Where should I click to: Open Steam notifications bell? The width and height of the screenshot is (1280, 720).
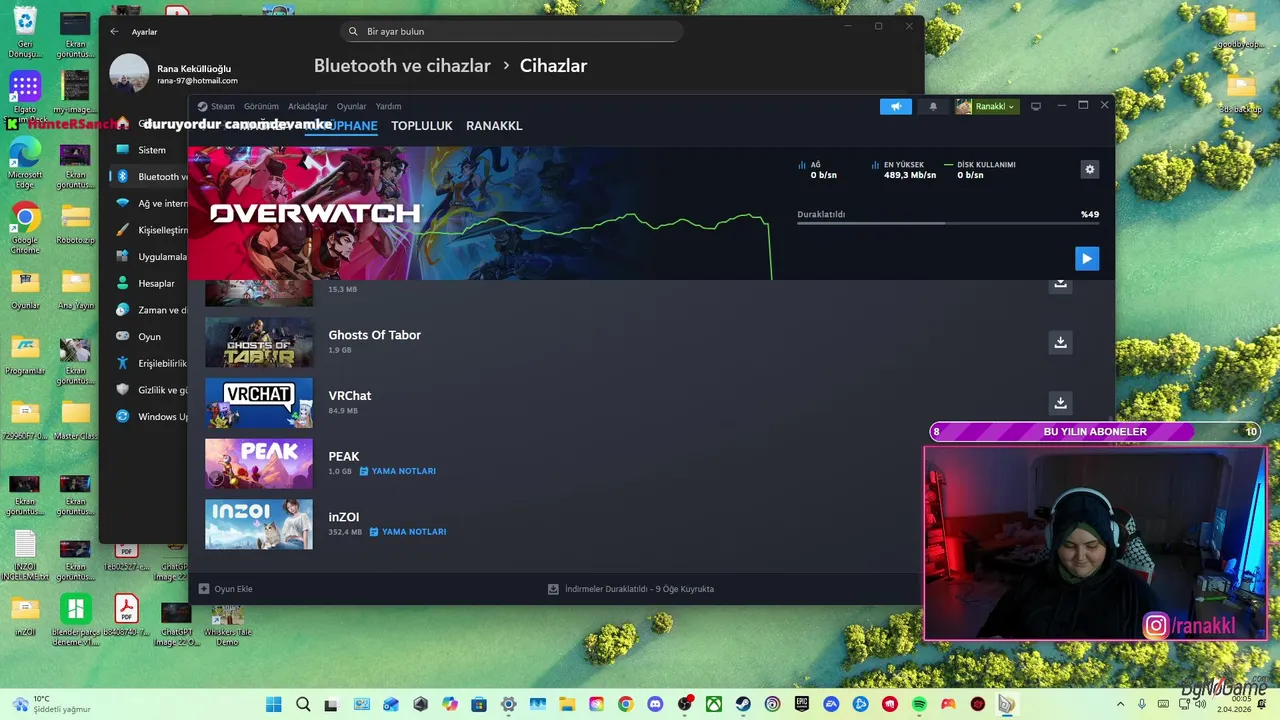933,106
